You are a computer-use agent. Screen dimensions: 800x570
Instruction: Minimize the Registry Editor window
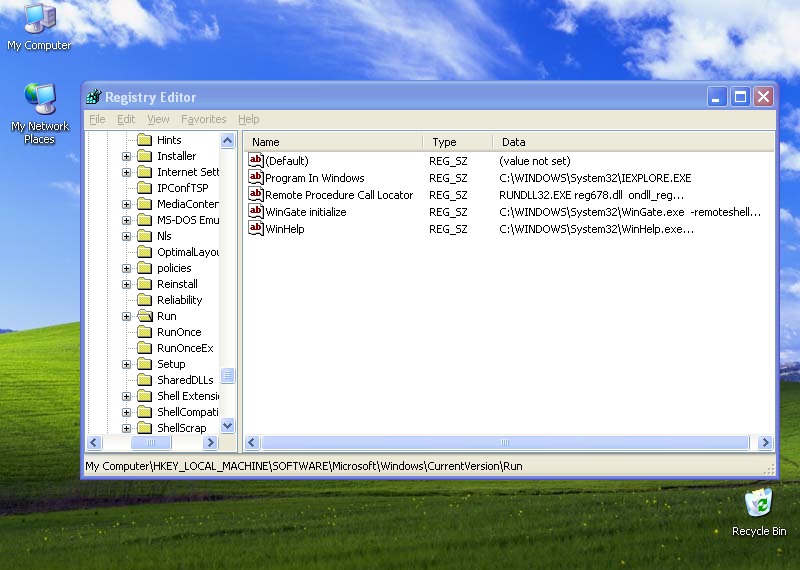717,96
